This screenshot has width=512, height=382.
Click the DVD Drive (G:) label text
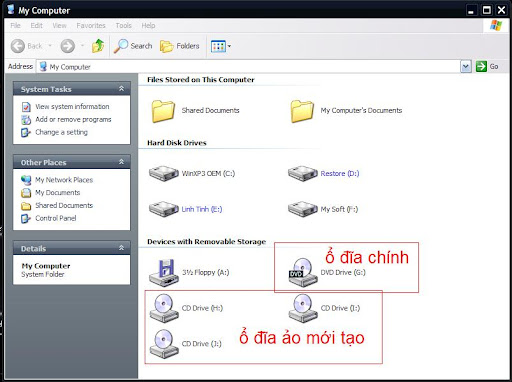[x=343, y=272]
